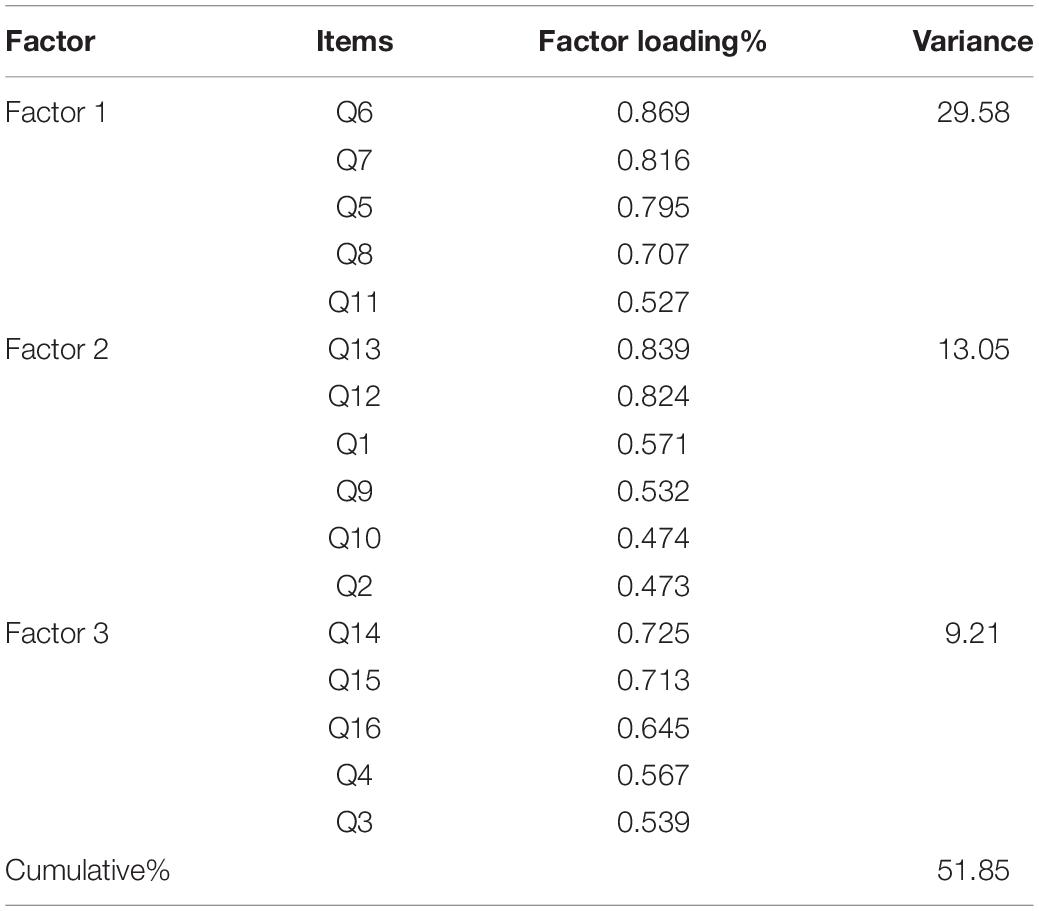Viewport: 1039px width, 911px height.
Task: Select item Q10 cell
Action: coord(355,538)
